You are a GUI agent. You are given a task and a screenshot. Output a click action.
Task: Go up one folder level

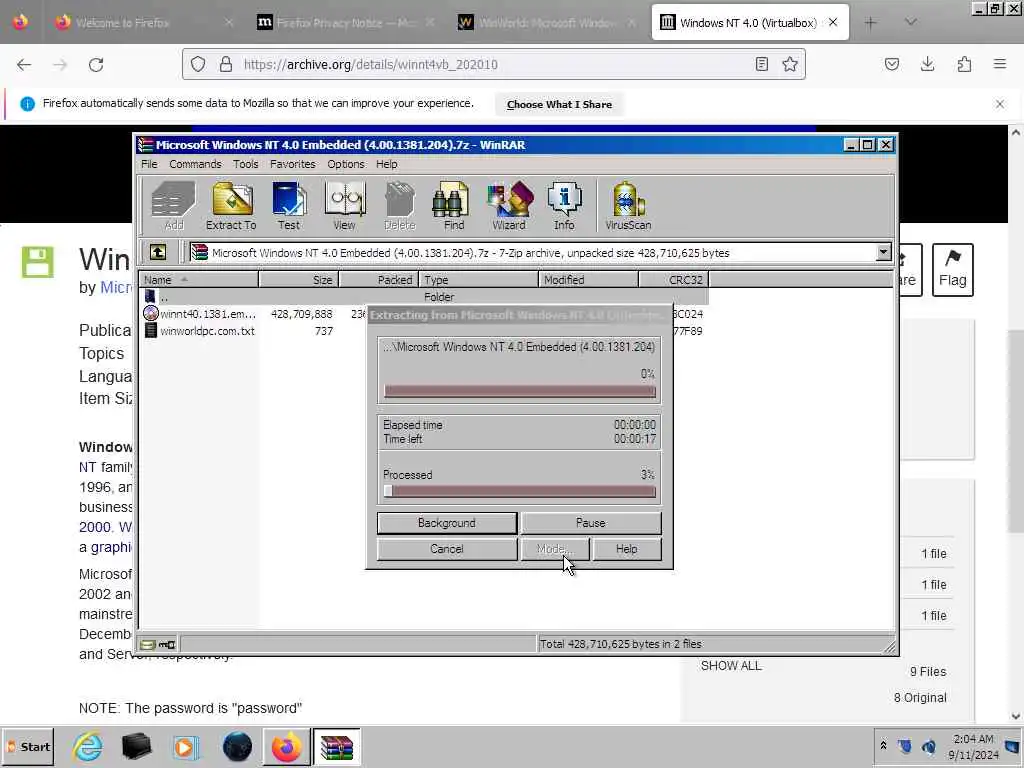[x=158, y=252]
